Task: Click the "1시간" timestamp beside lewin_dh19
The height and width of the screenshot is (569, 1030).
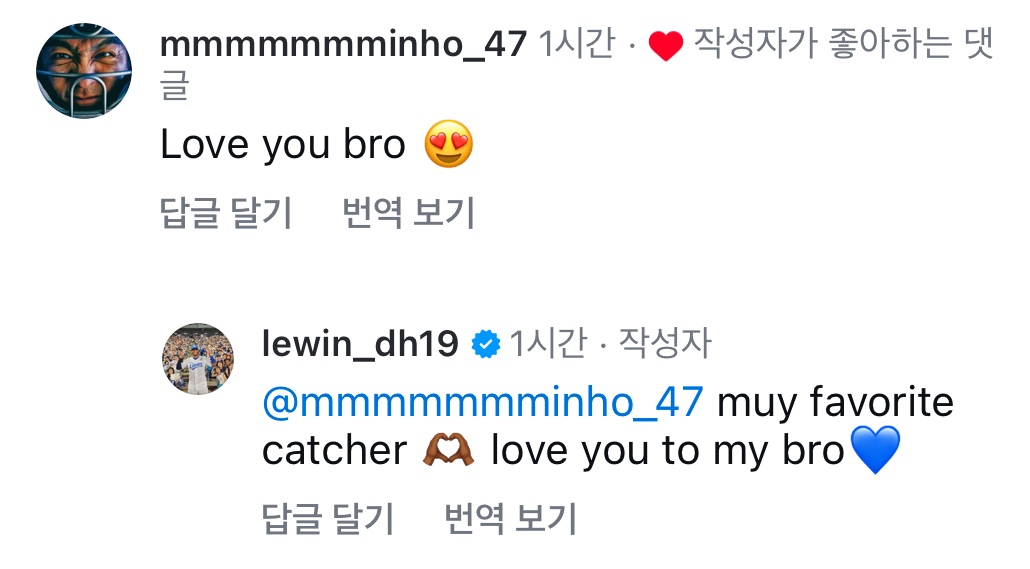Action: (547, 344)
